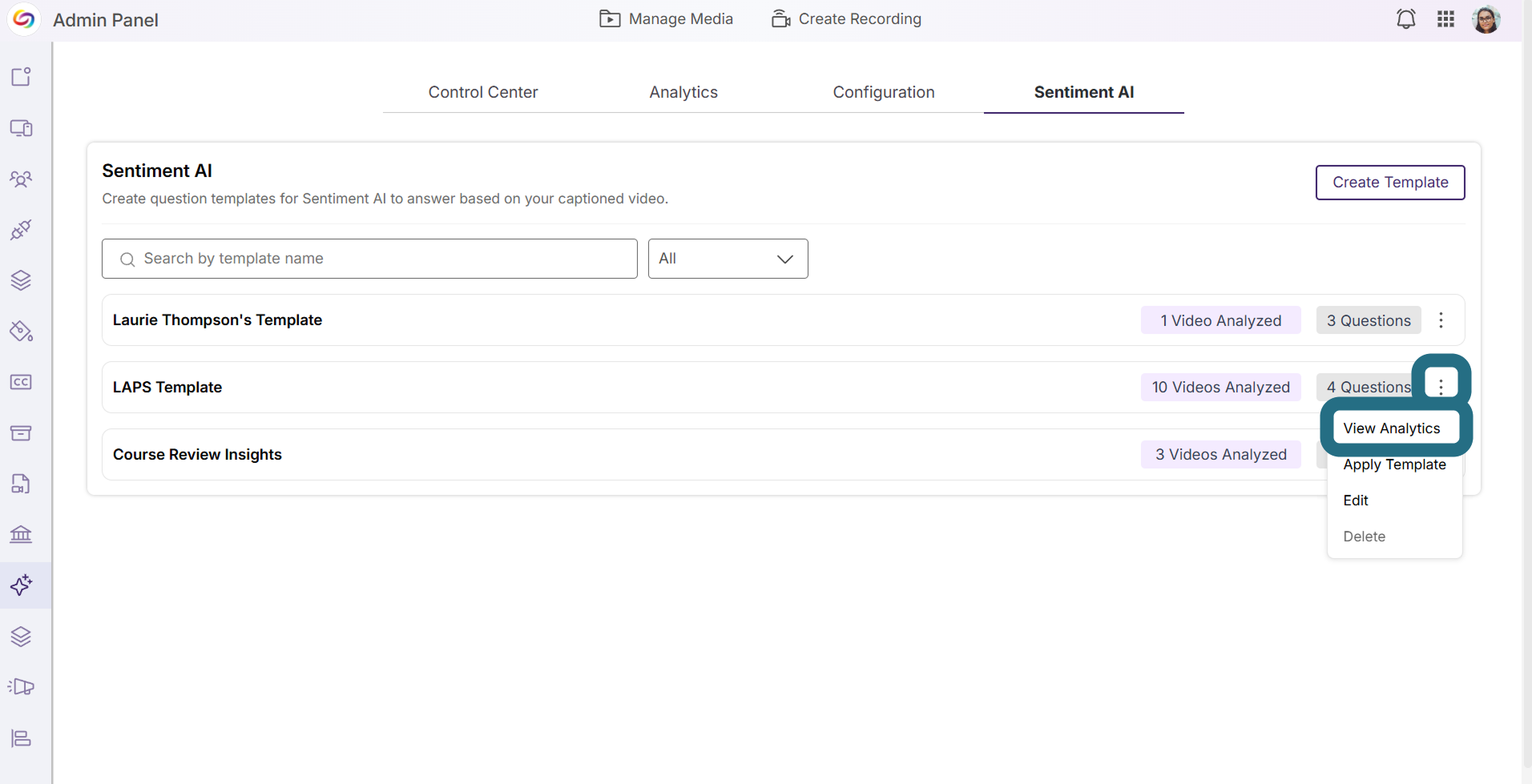Open the tags sidebar icon

(x=21, y=332)
